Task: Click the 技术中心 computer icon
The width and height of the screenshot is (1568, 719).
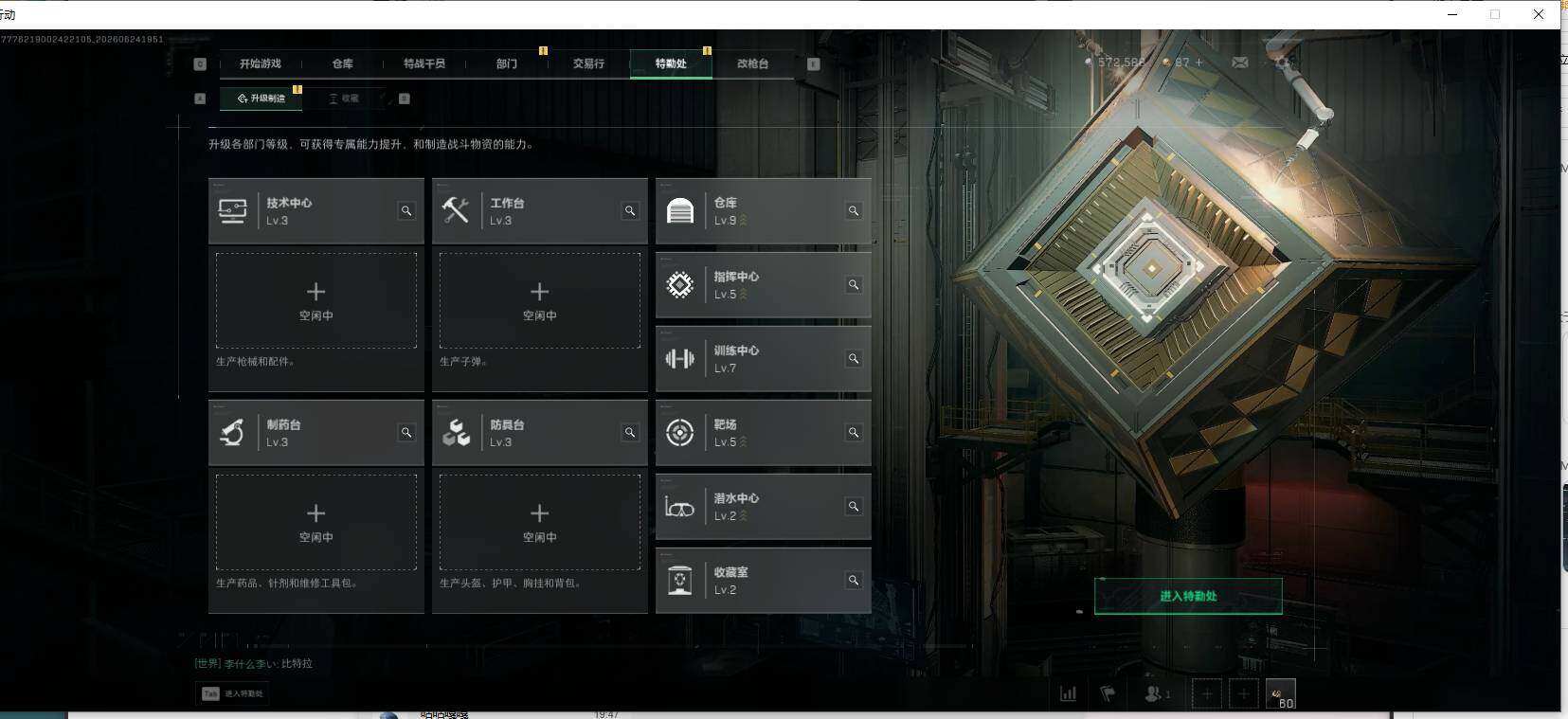Action: [233, 210]
